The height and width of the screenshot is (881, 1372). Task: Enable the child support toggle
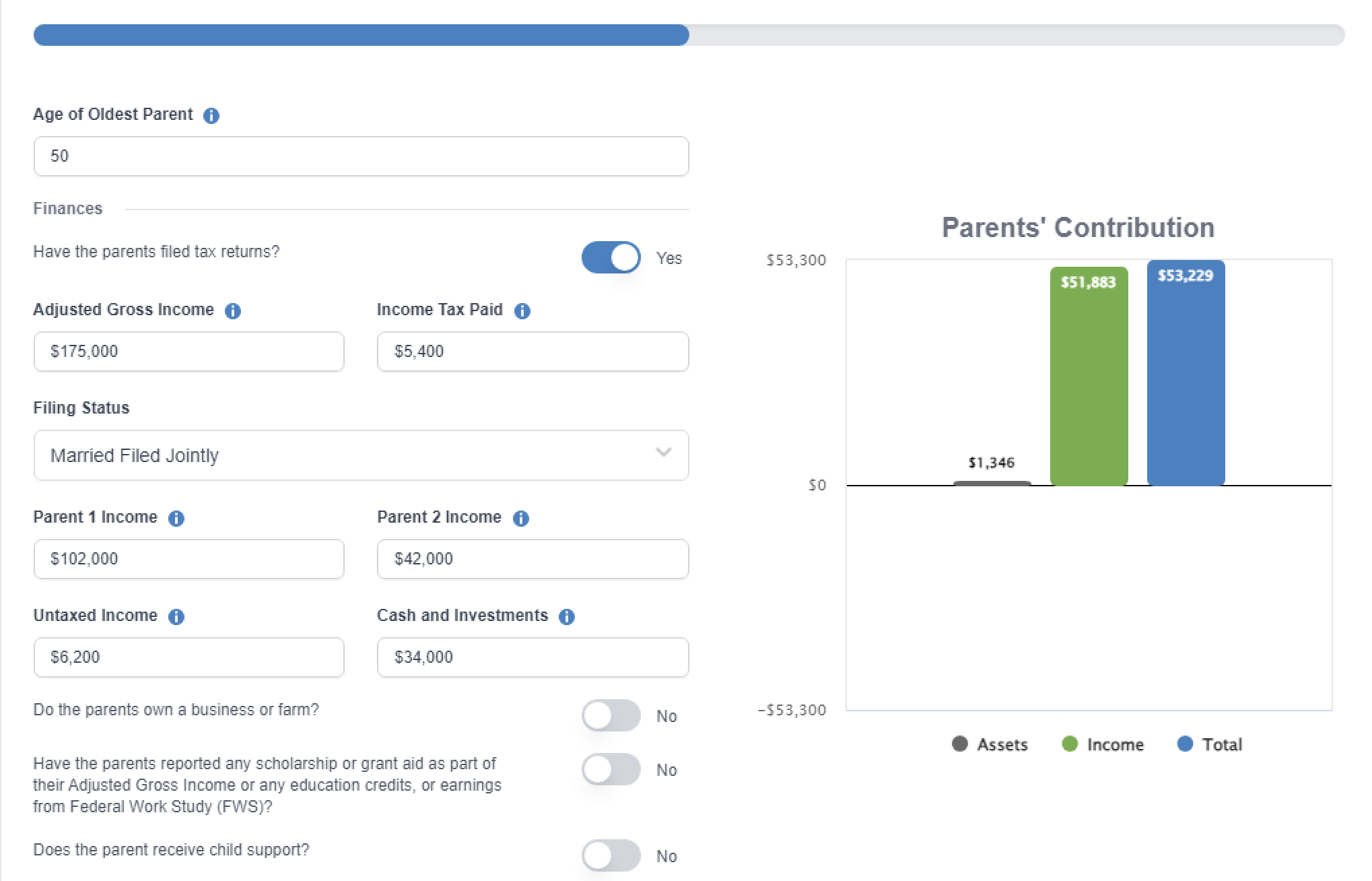click(611, 843)
